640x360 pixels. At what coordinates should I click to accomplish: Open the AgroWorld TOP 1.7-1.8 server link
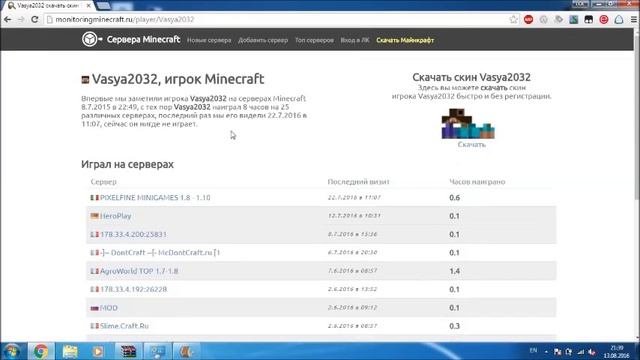click(x=139, y=271)
